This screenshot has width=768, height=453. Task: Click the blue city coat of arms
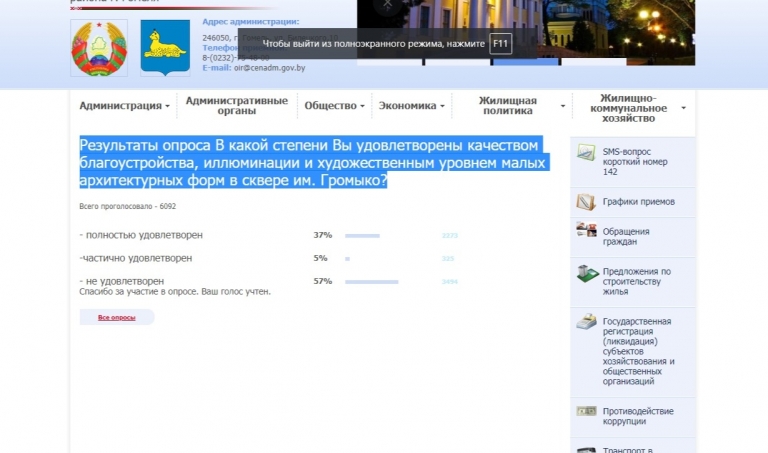[x=164, y=47]
